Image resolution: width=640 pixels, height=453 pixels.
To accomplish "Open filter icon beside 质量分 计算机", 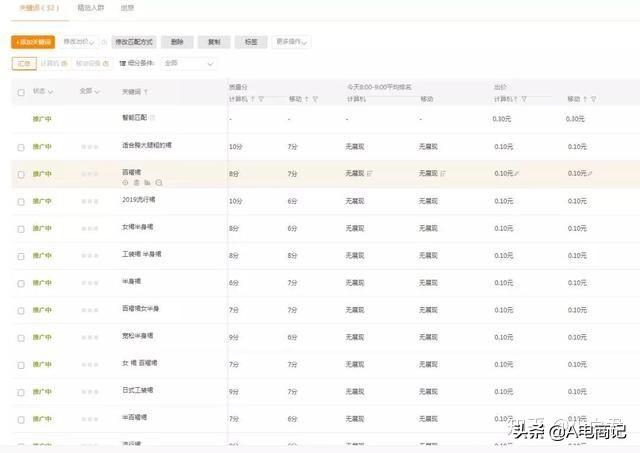I will (261, 99).
